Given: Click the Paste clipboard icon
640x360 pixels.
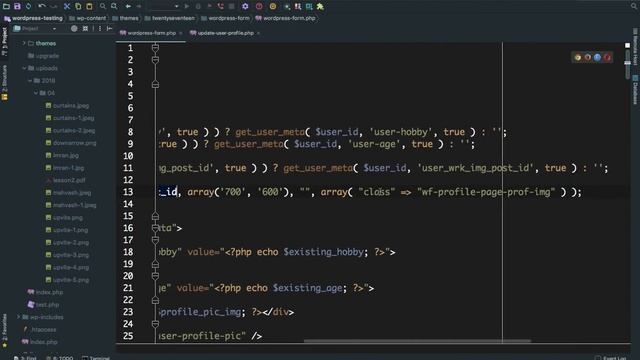Looking at the screenshot, I should point(89,6).
